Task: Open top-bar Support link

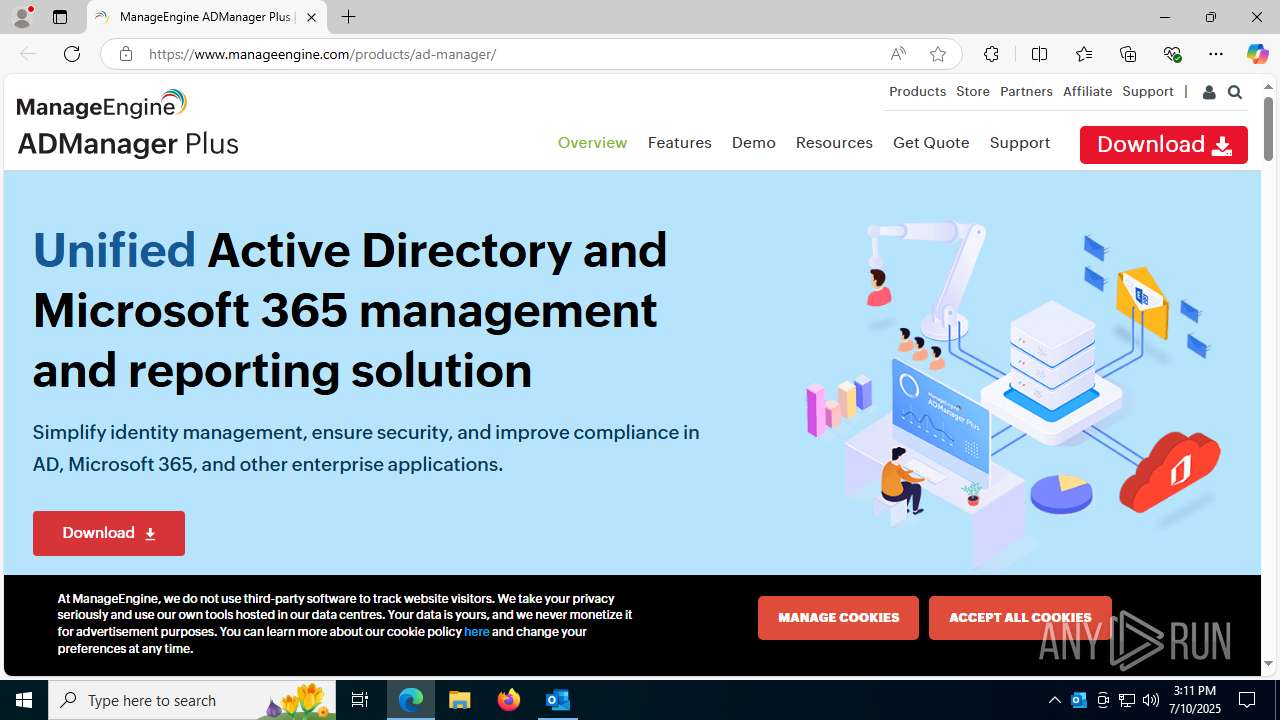Action: click(1148, 91)
